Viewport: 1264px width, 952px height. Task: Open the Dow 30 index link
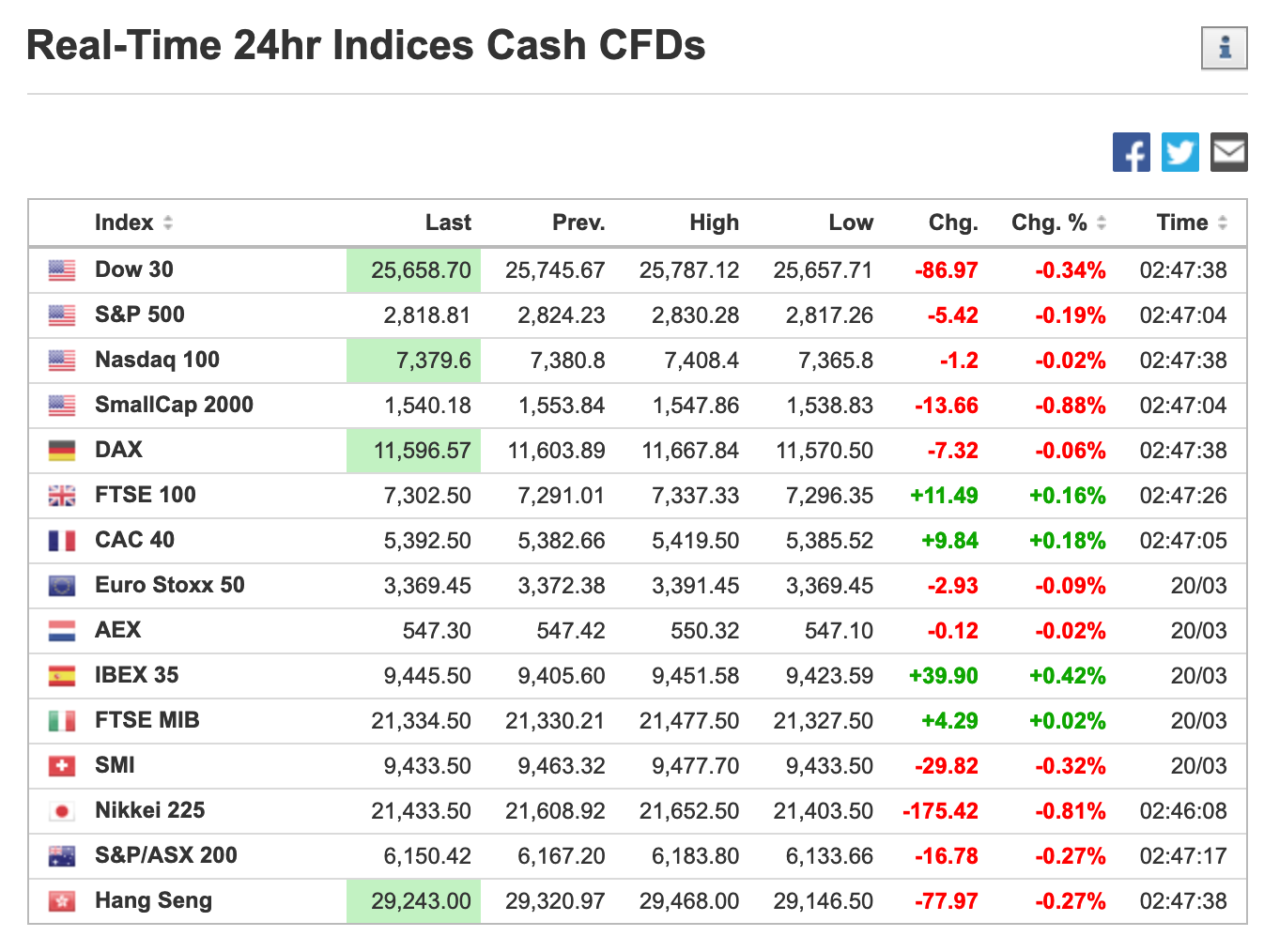coord(134,269)
